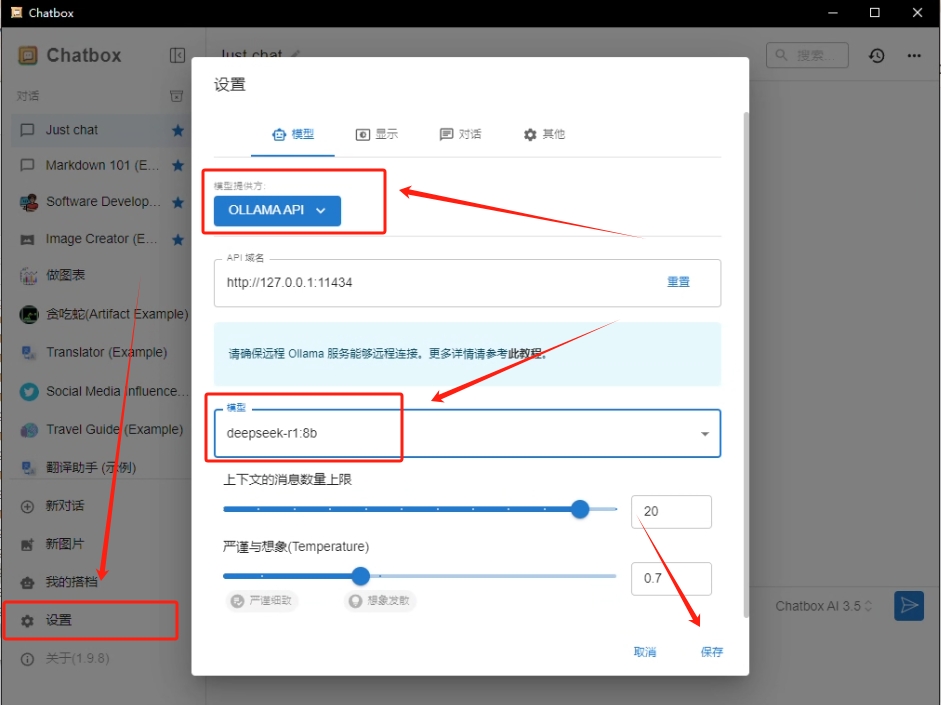Open the Markdown 101 conversation
Viewport: 941px width, 705px height.
point(100,165)
